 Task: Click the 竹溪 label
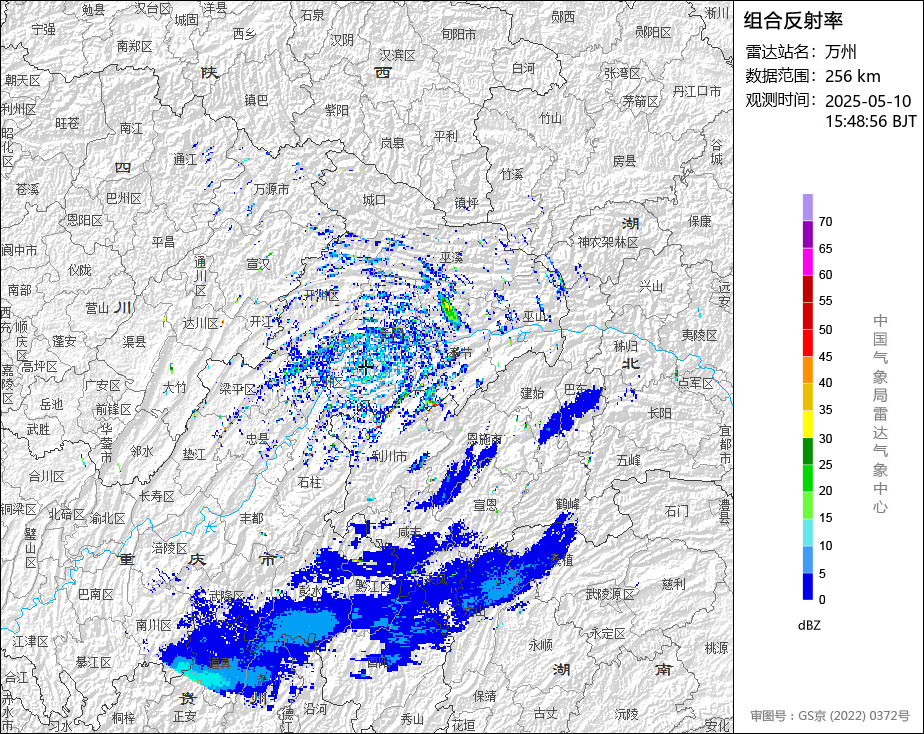click(512, 174)
